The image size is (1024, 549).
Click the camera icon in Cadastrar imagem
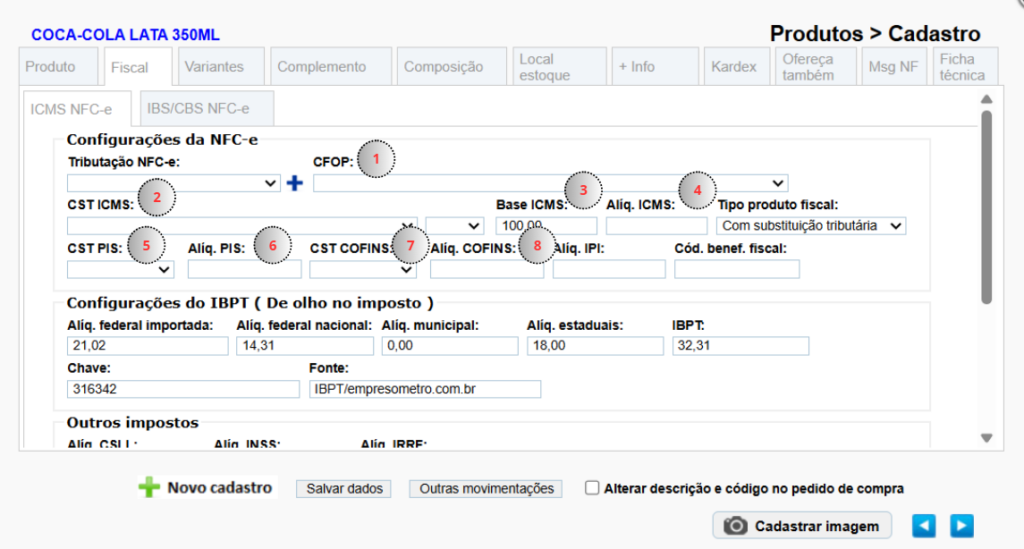point(735,526)
